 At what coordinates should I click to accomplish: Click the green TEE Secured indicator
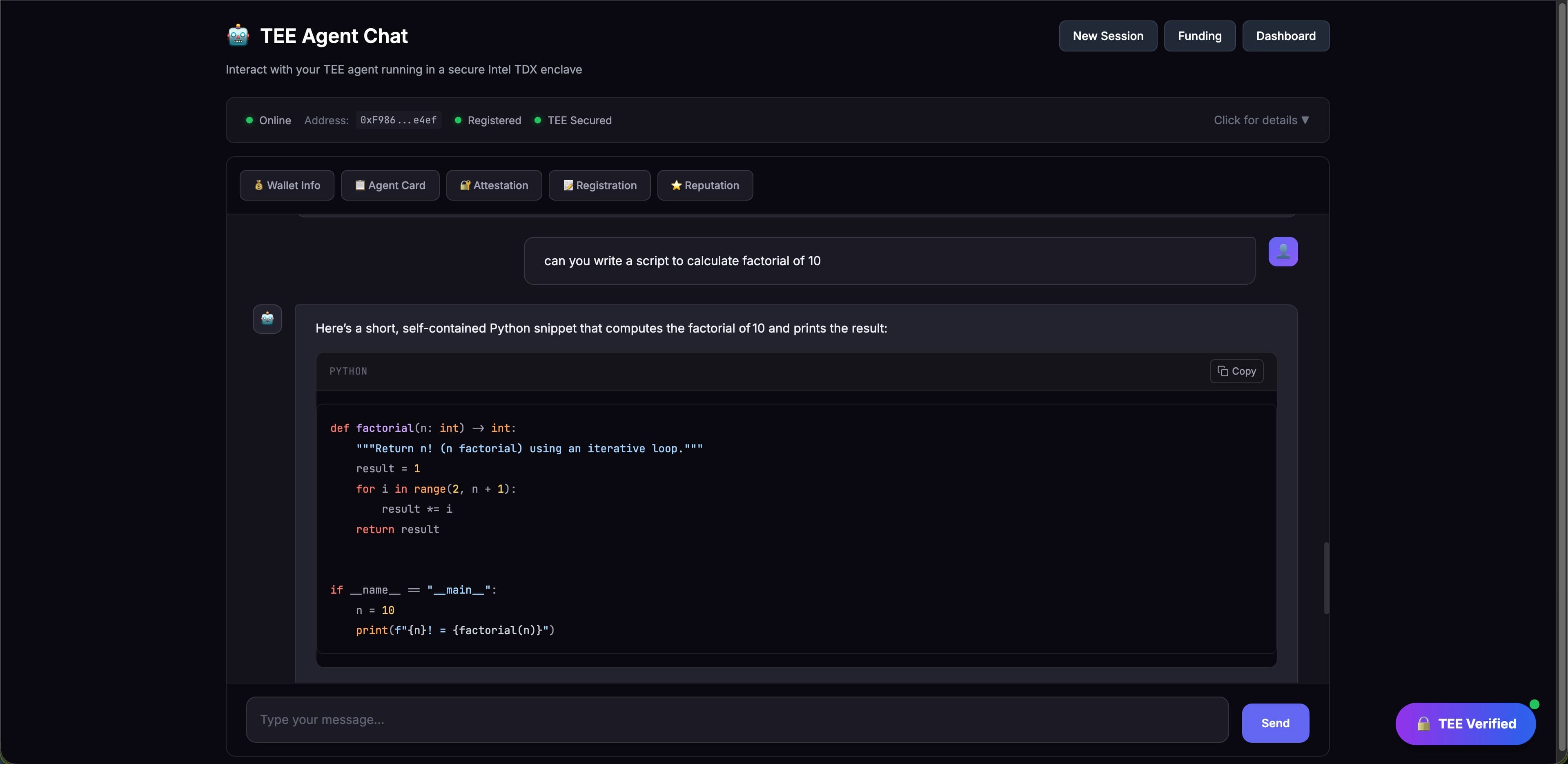(x=537, y=120)
